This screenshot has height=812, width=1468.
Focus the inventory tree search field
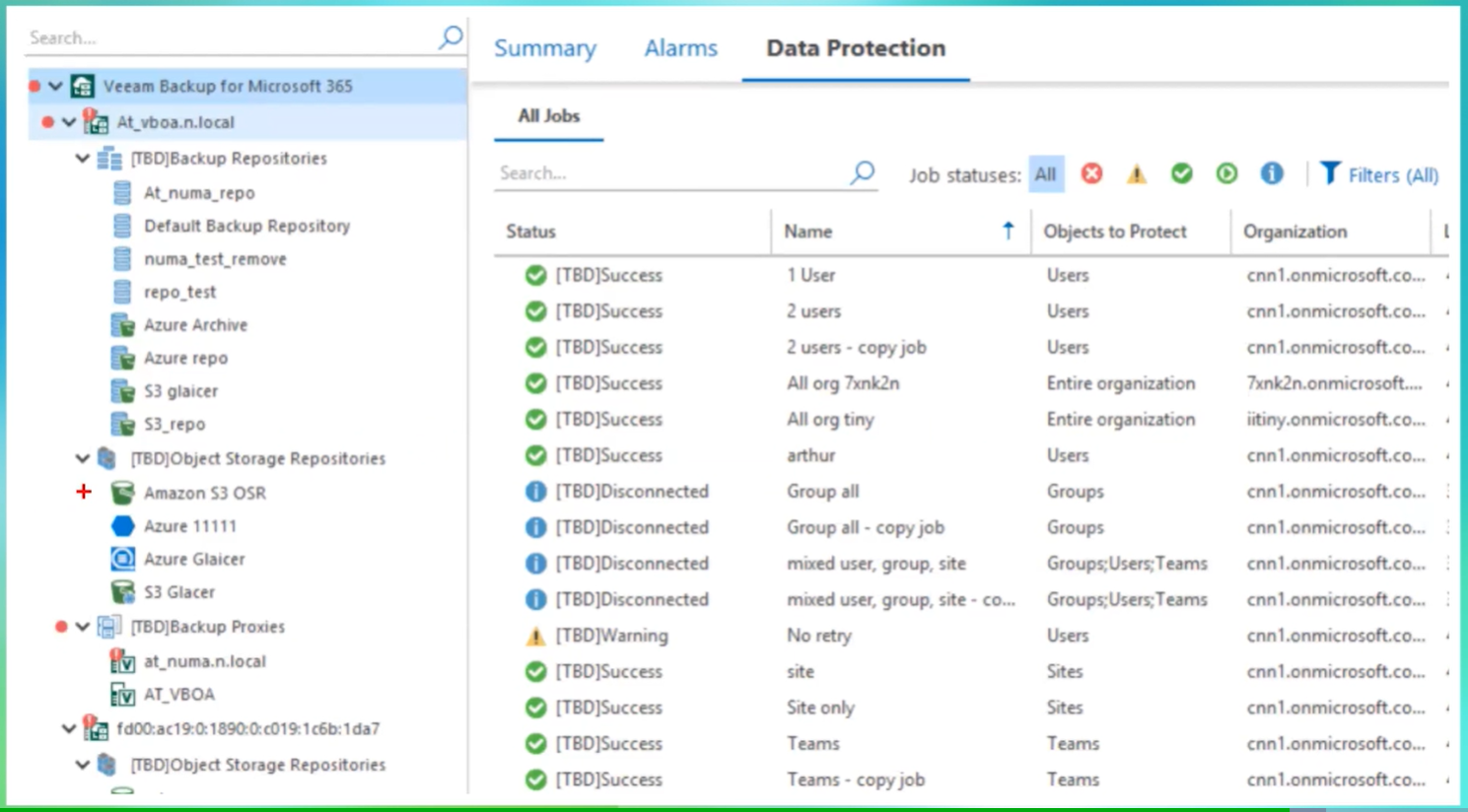click(x=232, y=37)
